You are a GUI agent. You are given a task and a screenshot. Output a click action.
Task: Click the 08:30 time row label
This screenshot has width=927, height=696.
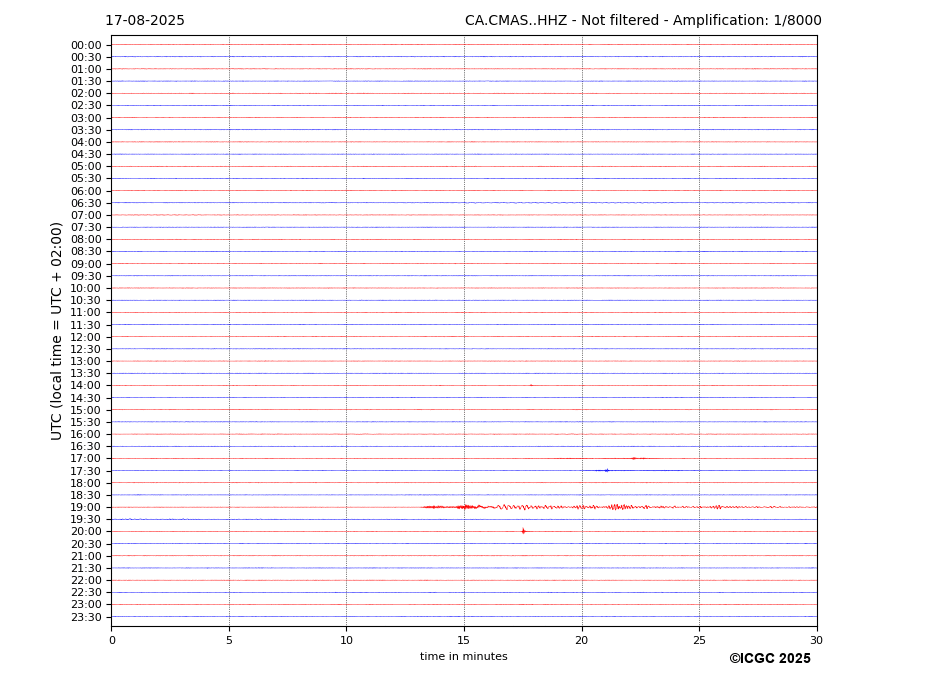click(86, 252)
